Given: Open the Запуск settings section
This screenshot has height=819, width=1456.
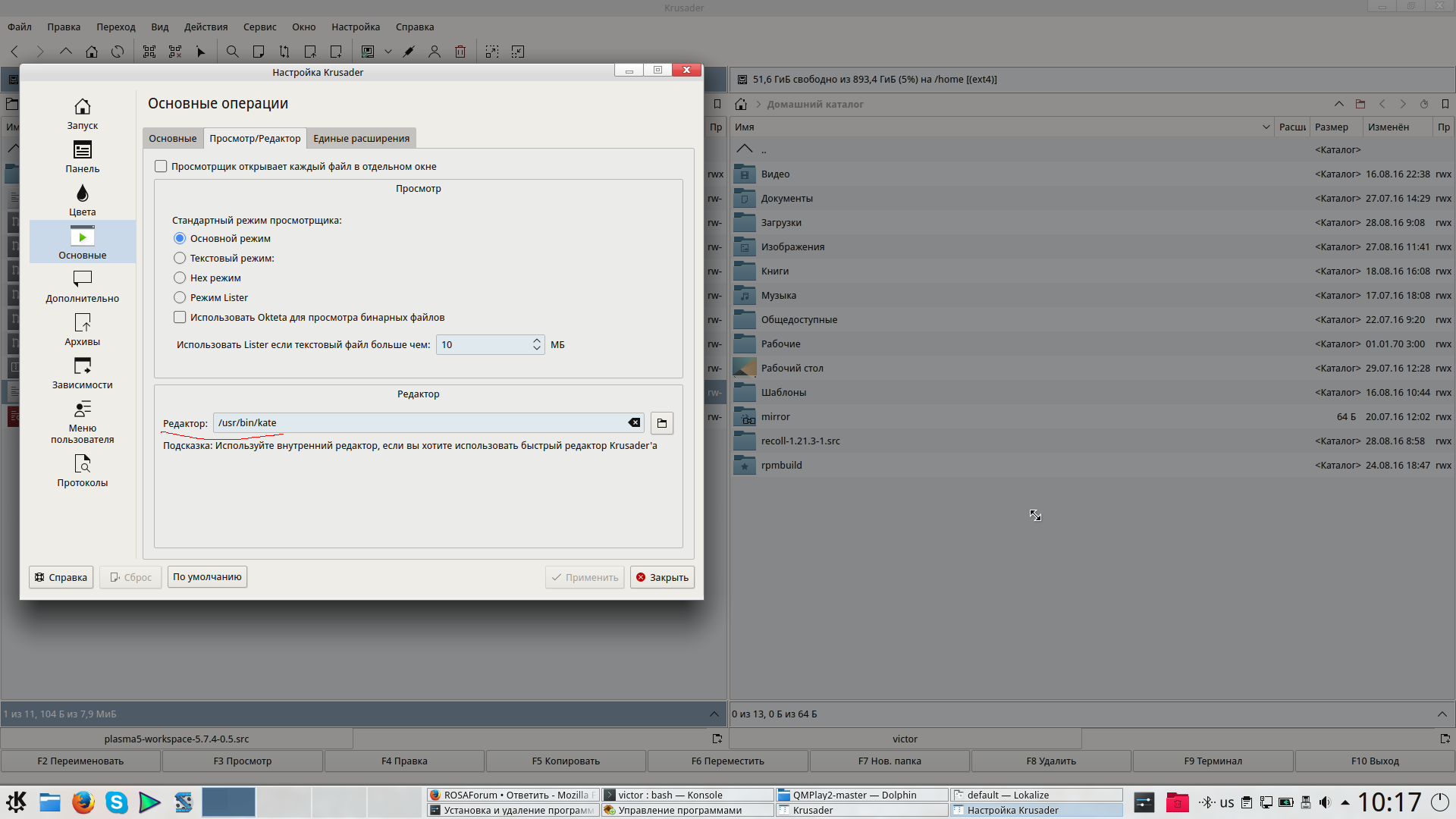Looking at the screenshot, I should 82,114.
